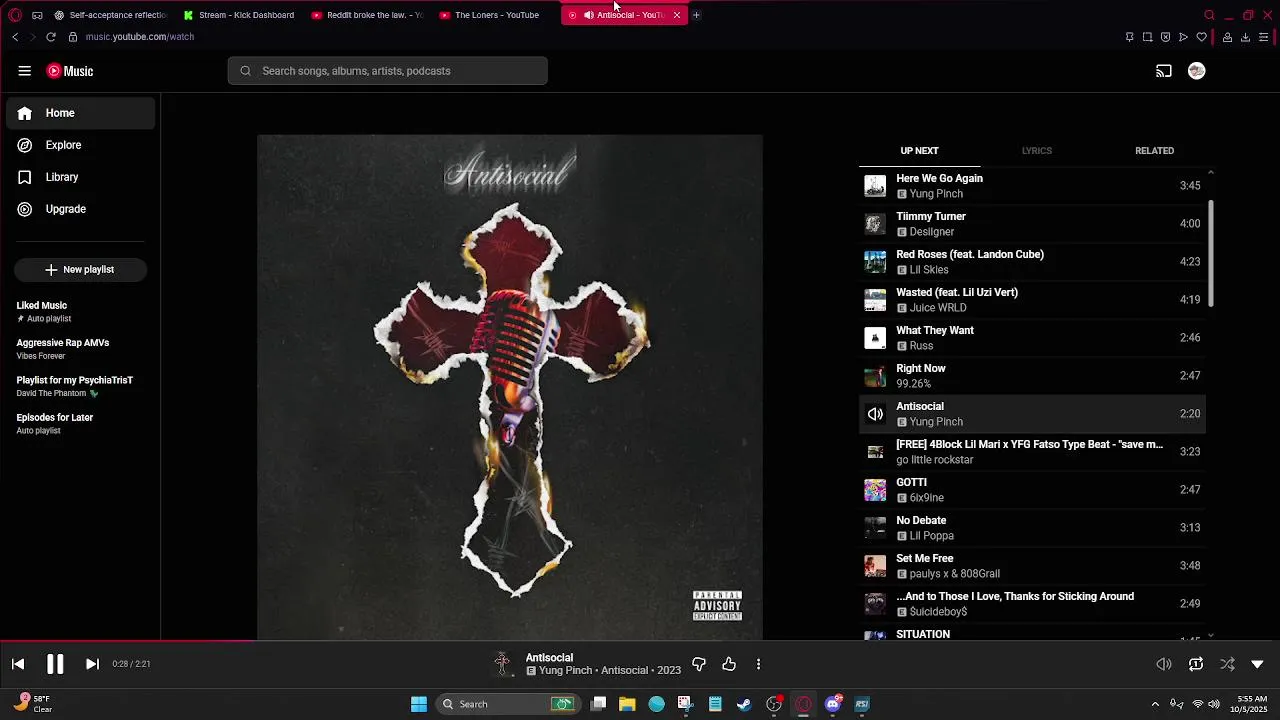This screenshot has width=1280, height=720.
Task: Switch to the RELATED tab
Action: (x=1154, y=151)
